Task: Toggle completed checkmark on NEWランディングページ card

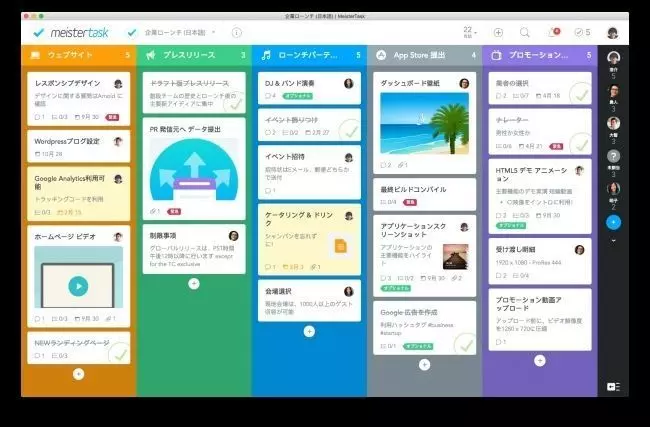Action: click(x=119, y=354)
